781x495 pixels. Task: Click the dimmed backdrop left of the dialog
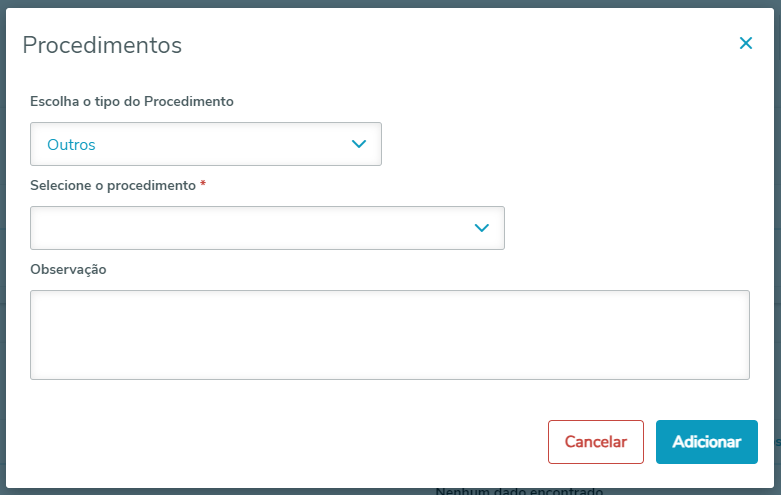click(x=3, y=250)
